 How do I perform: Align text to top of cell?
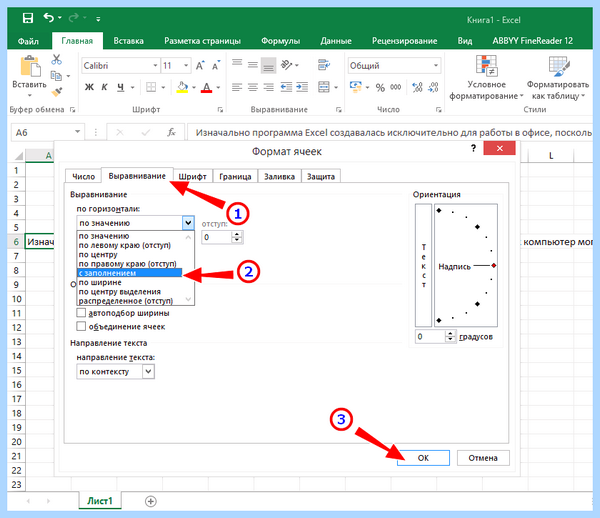coord(237,63)
